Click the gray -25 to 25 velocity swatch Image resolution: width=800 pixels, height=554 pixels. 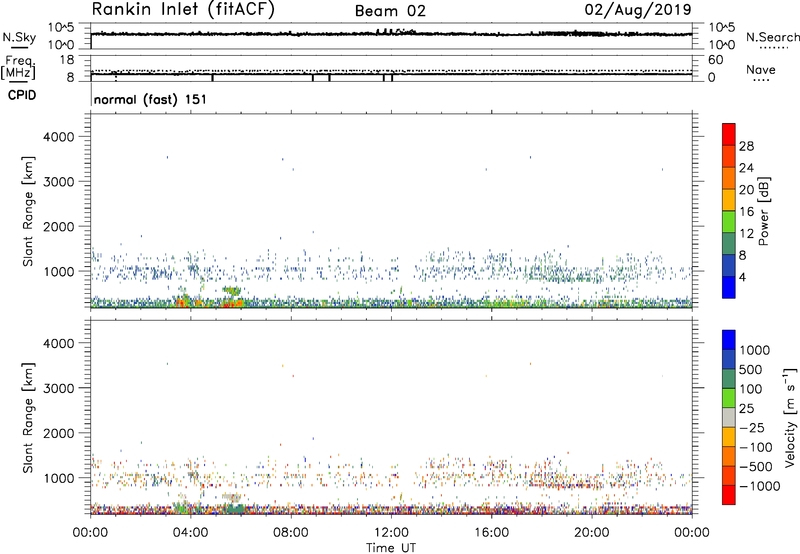coord(729,417)
